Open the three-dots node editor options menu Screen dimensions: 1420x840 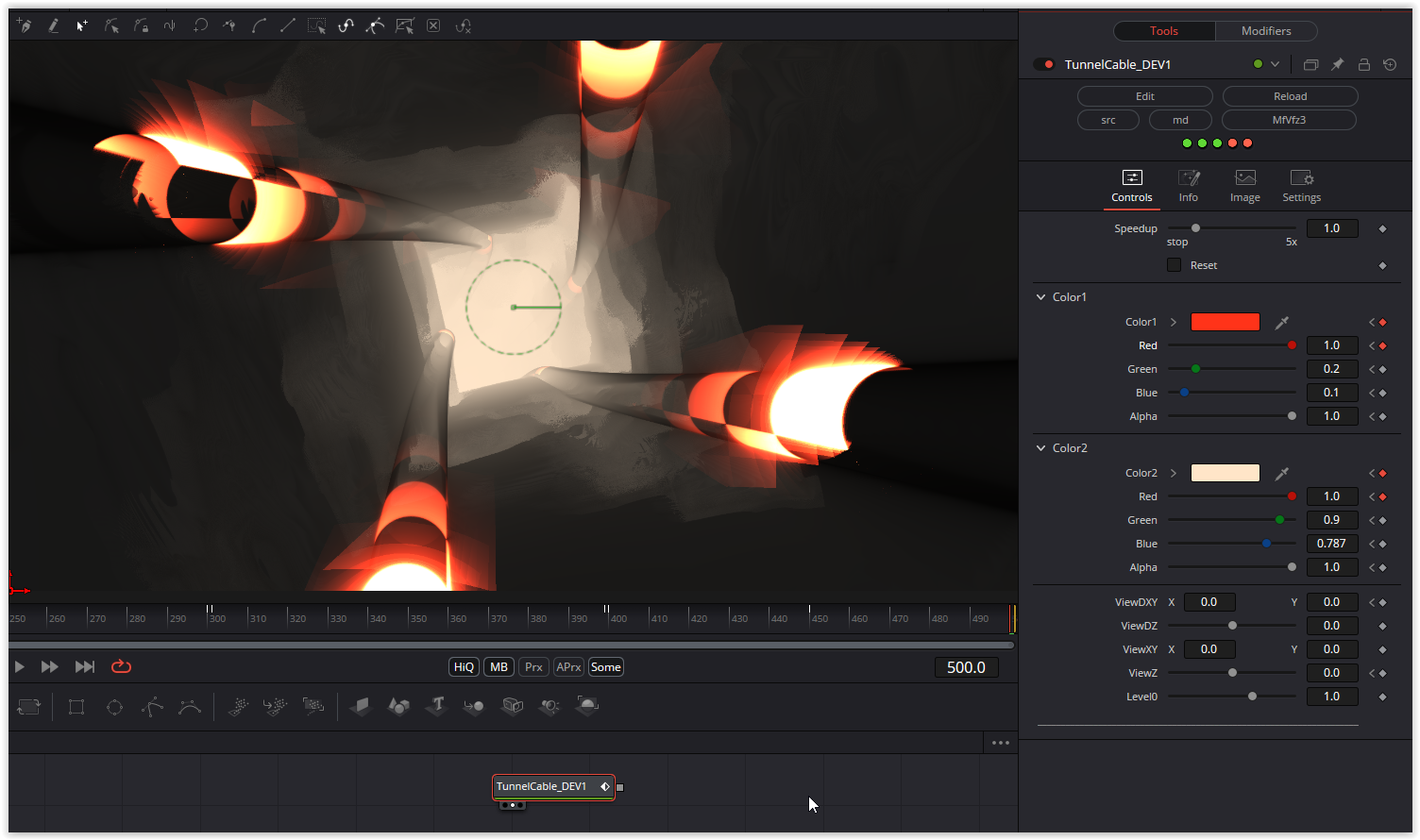1001,743
